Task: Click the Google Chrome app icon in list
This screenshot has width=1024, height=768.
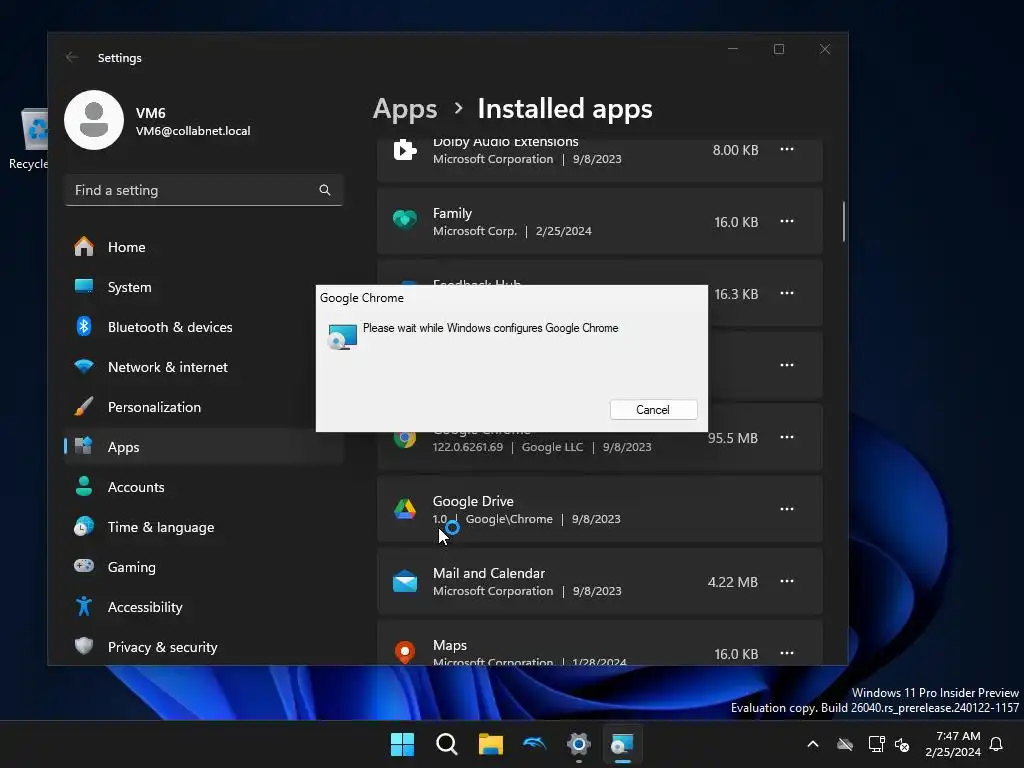Action: [405, 438]
